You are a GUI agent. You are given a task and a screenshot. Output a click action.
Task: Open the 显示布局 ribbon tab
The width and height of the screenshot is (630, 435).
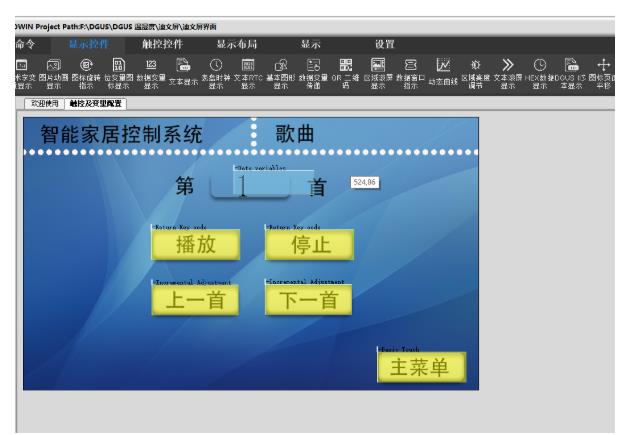point(237,44)
